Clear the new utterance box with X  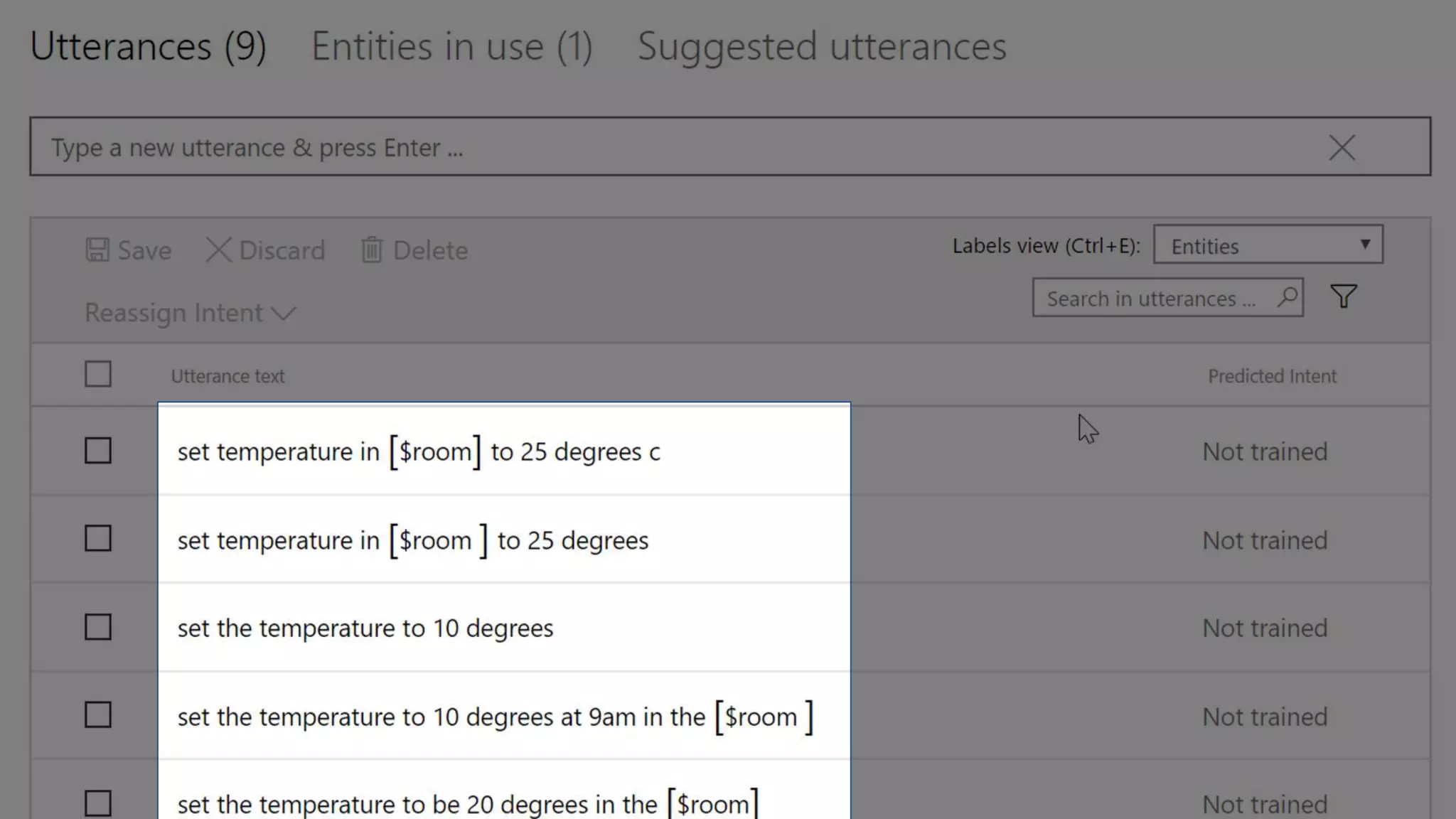[1342, 148]
